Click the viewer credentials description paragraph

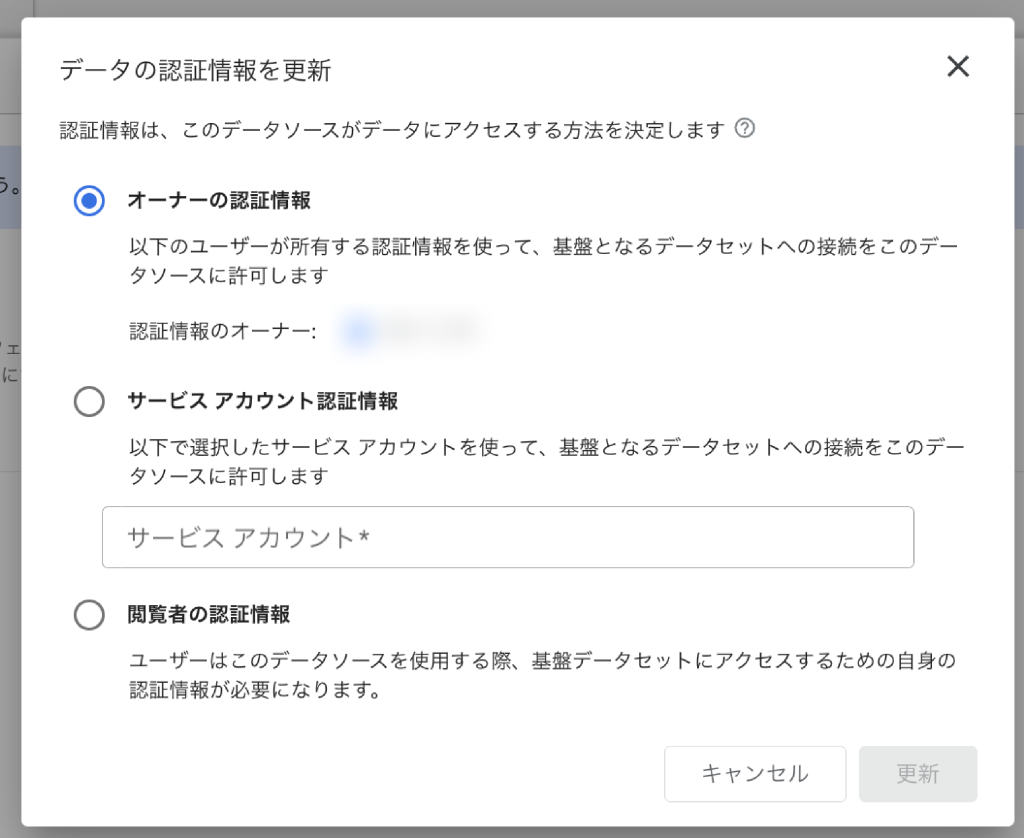542,675
